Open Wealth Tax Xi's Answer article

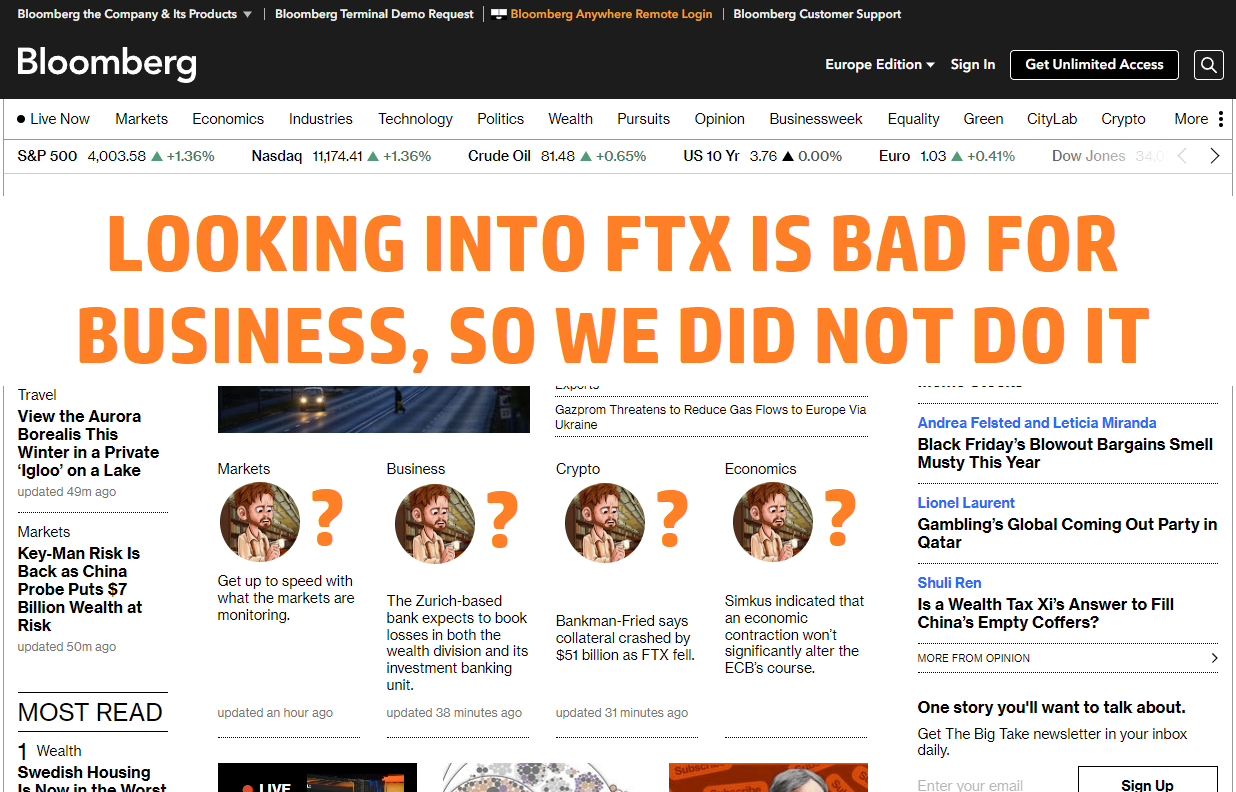(1045, 613)
